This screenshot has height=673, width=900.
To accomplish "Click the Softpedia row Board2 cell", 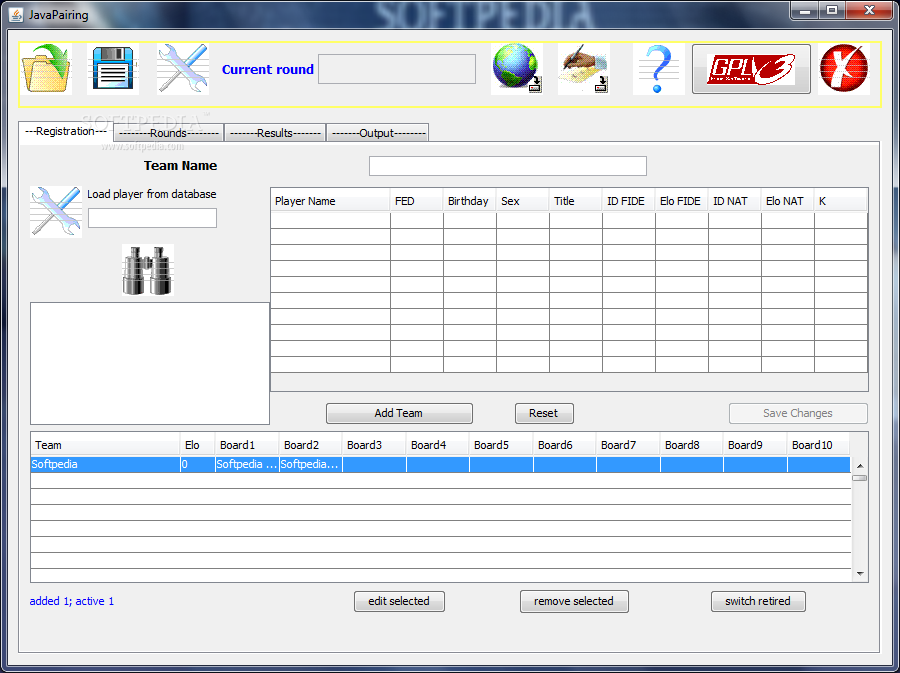I will click(x=311, y=465).
